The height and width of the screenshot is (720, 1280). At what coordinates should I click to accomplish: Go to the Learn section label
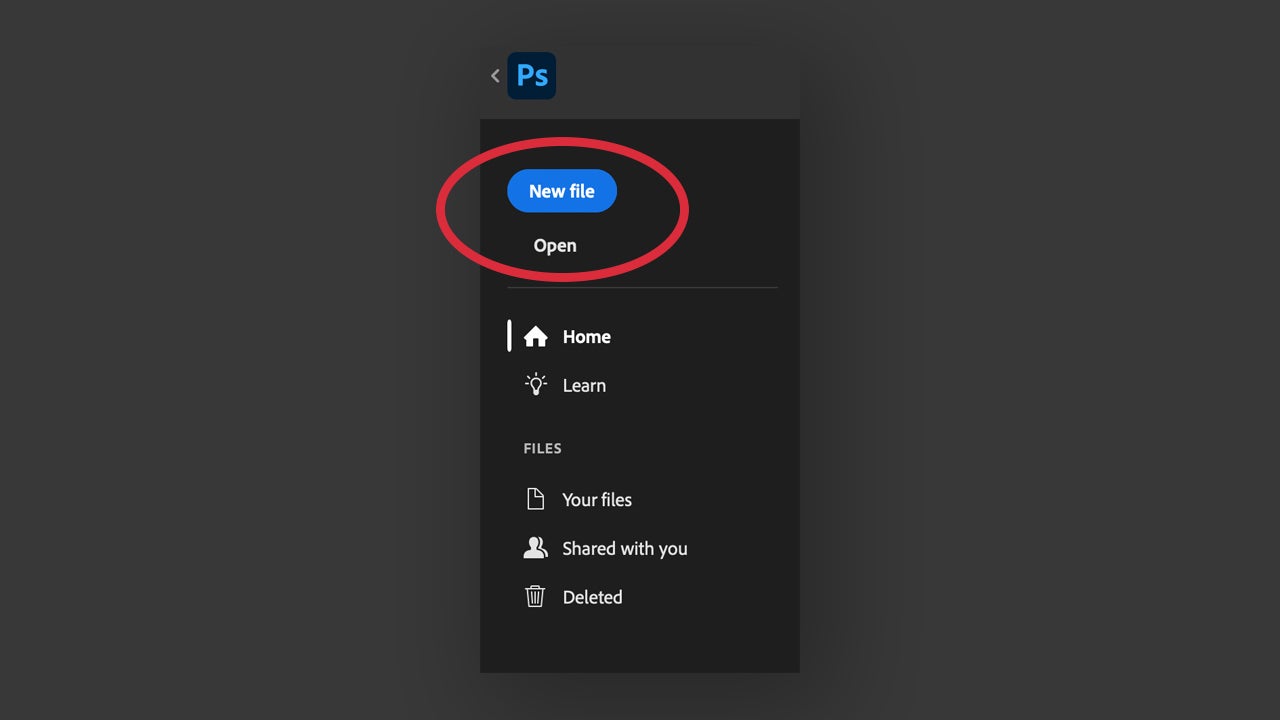[584, 386]
